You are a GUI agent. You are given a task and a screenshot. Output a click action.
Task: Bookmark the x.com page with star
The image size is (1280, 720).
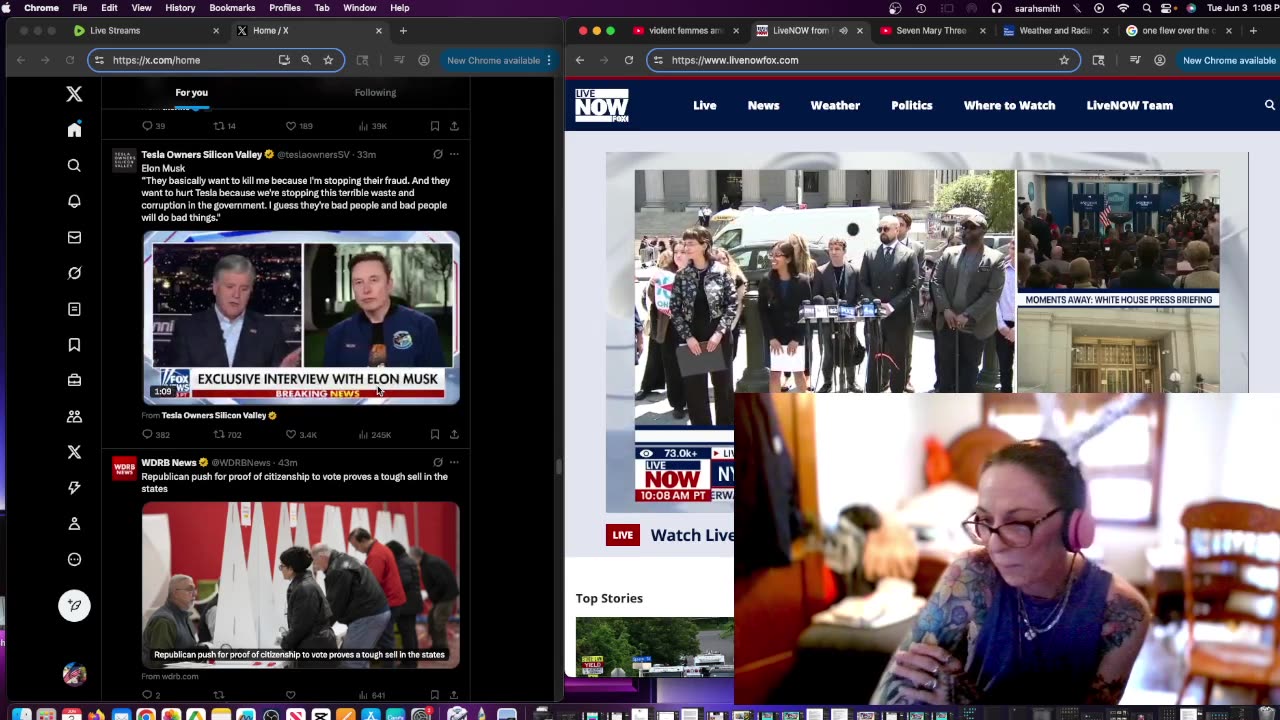[328, 60]
